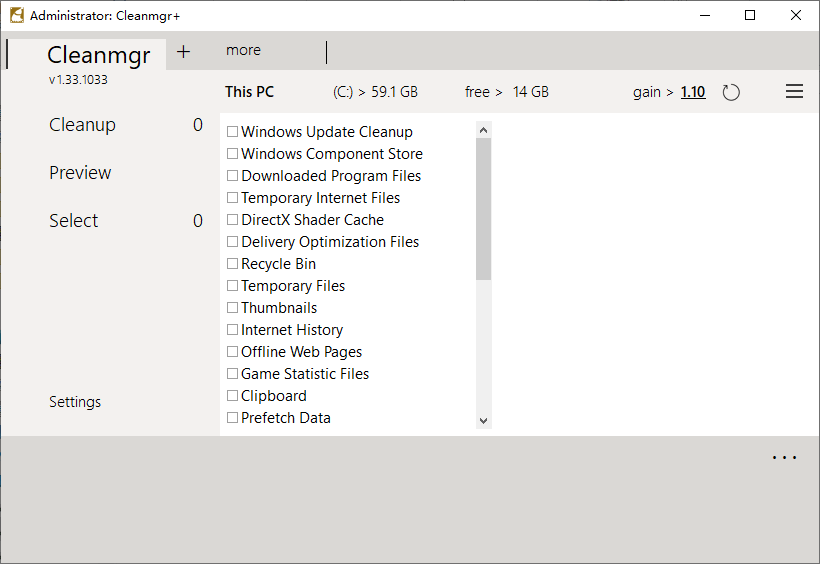Open the hamburger menu icon

[794, 92]
